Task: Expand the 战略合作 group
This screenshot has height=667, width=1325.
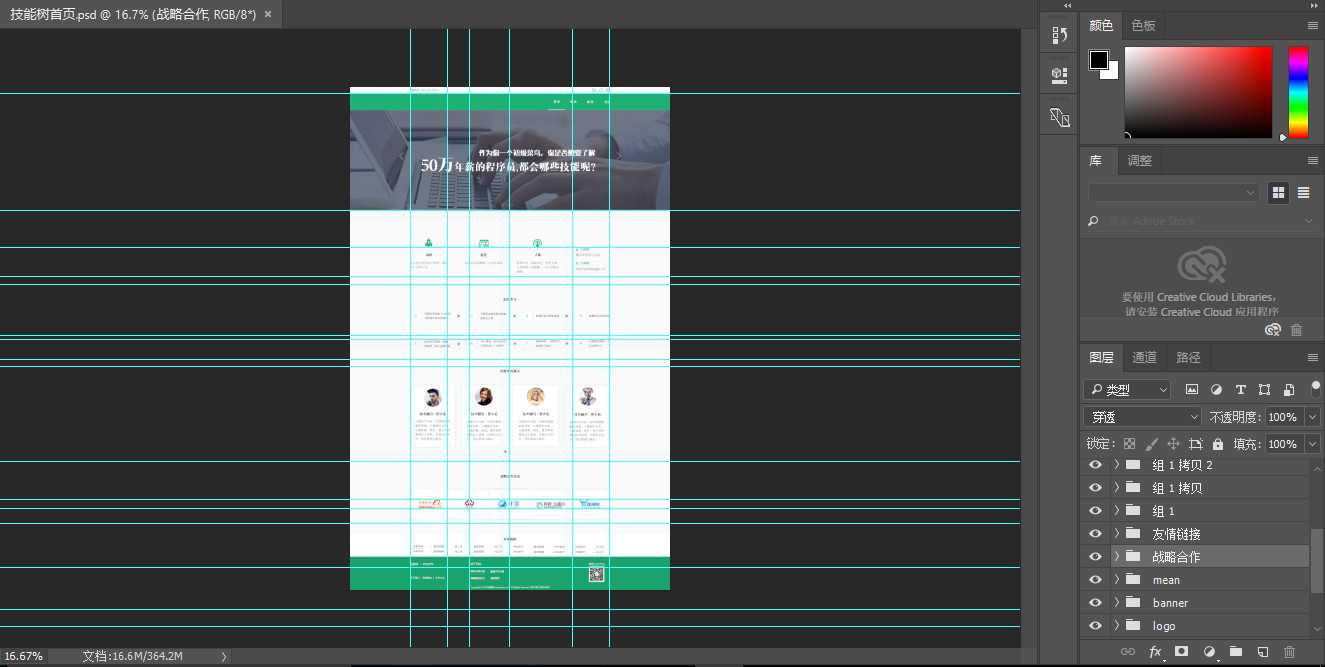Action: [x=1116, y=557]
